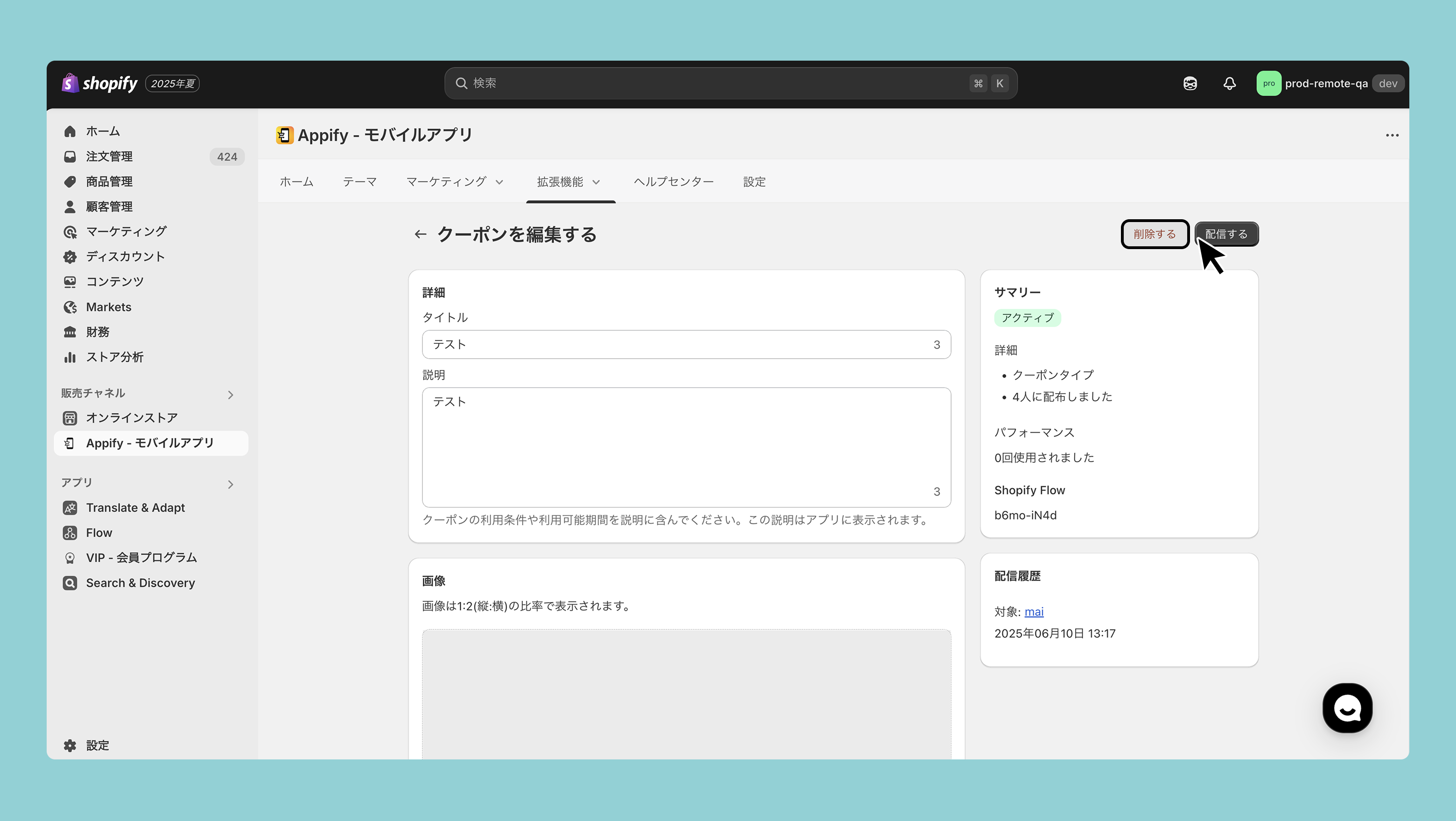This screenshot has width=1456, height=821.
Task: Expand the 販売チャネル section chevron
Action: point(230,394)
